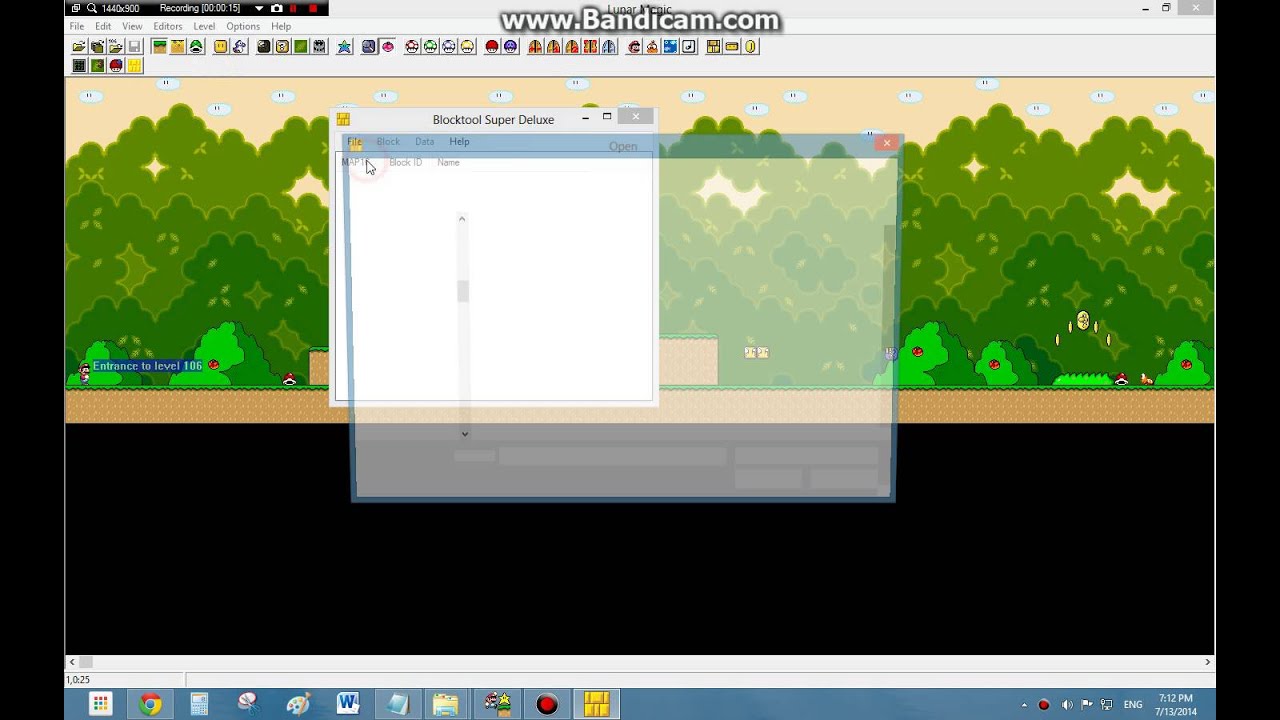Select the tan Layer 2 editing icon
The image size is (1280, 720).
pyautogui.click(x=178, y=46)
